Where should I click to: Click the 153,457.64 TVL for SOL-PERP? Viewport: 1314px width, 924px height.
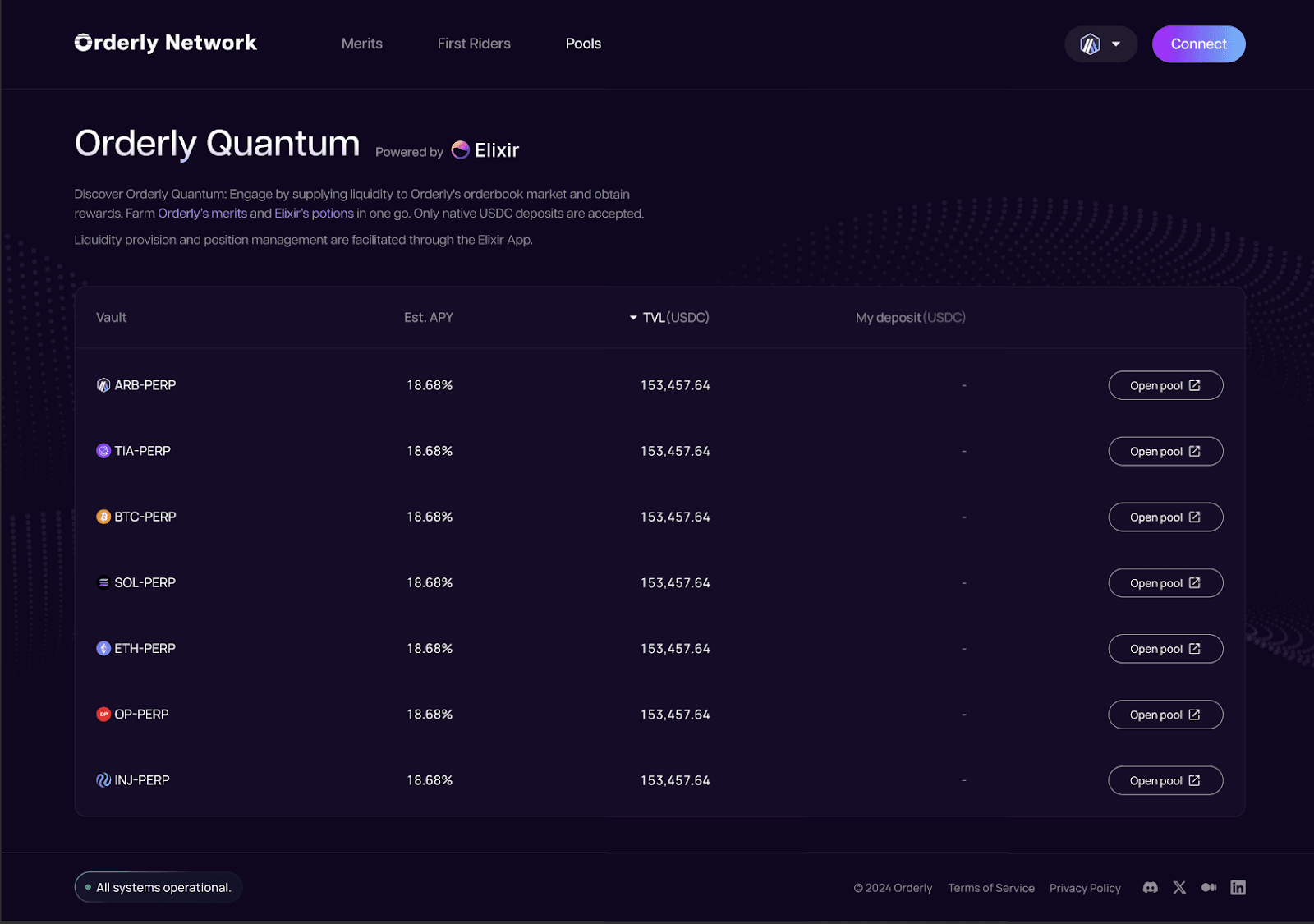pyautogui.click(x=675, y=582)
